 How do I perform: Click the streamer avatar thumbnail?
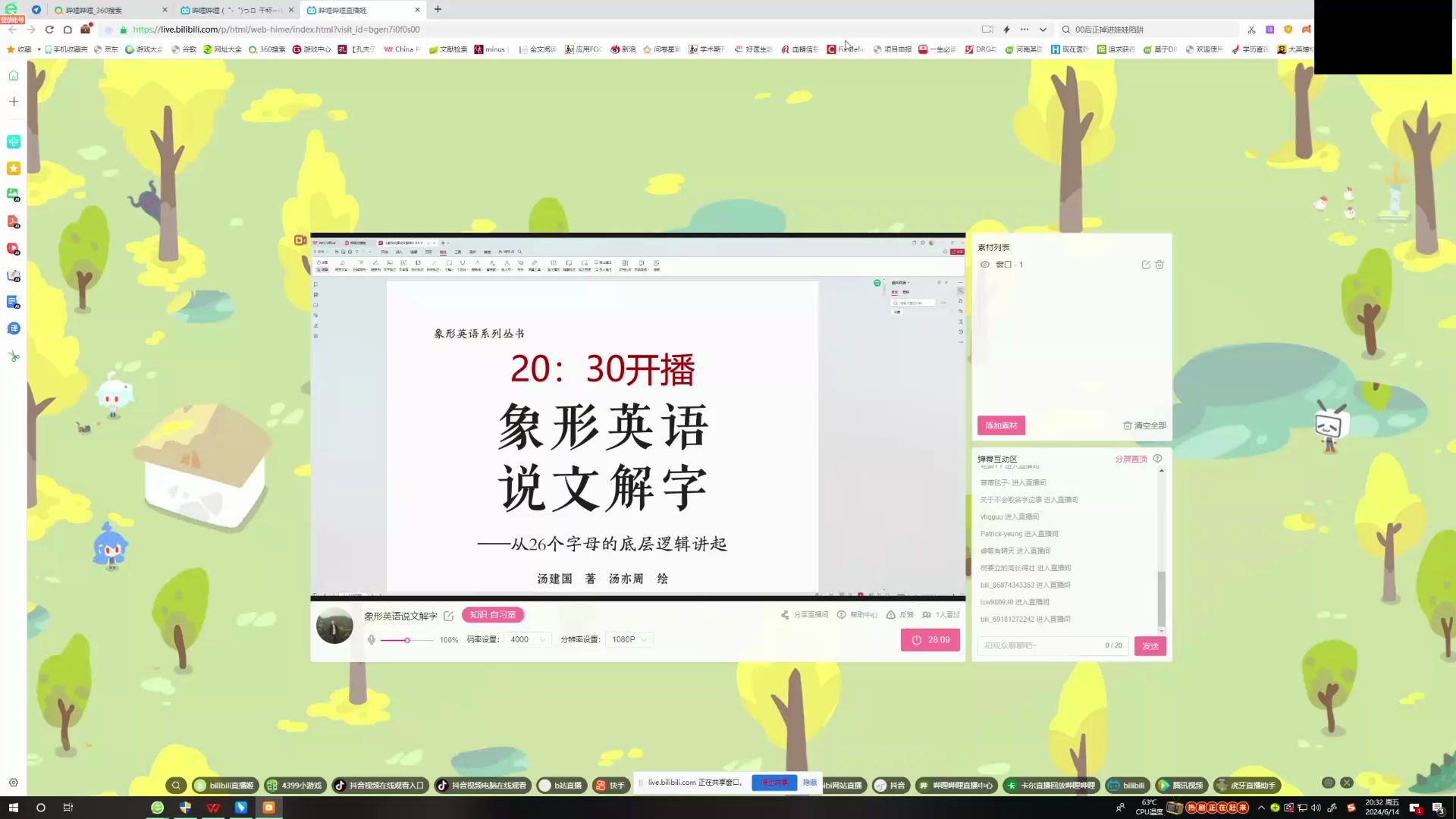point(334,626)
